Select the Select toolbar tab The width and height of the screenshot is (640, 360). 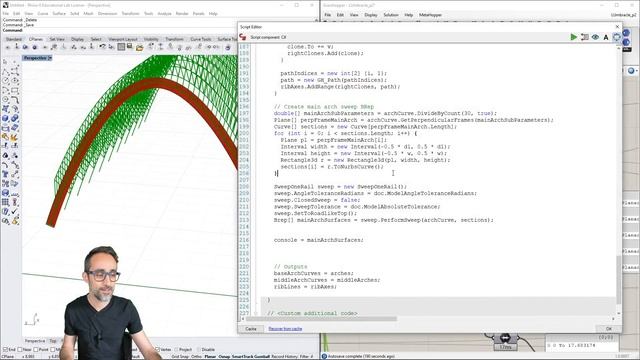tap(96, 39)
